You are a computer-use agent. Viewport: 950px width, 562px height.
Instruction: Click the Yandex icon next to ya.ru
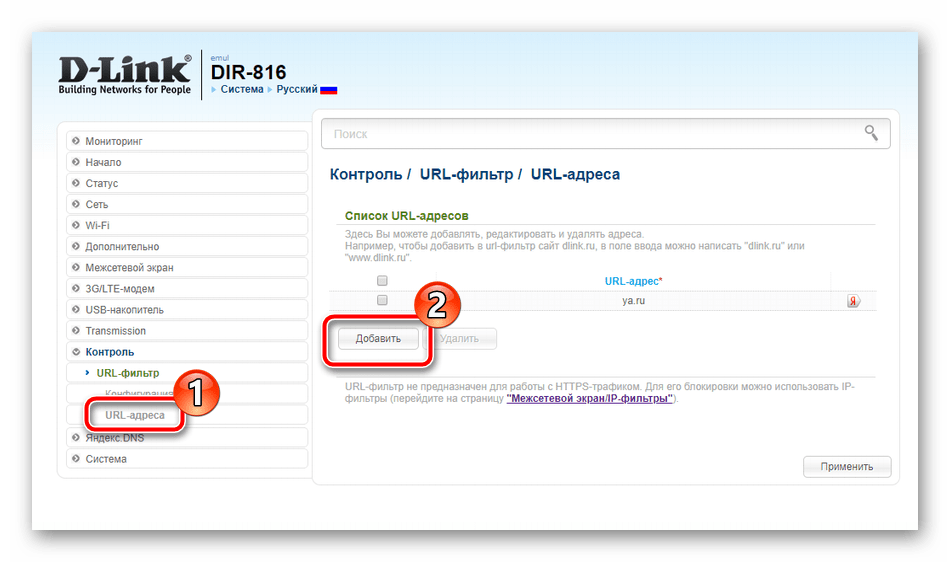(x=853, y=301)
